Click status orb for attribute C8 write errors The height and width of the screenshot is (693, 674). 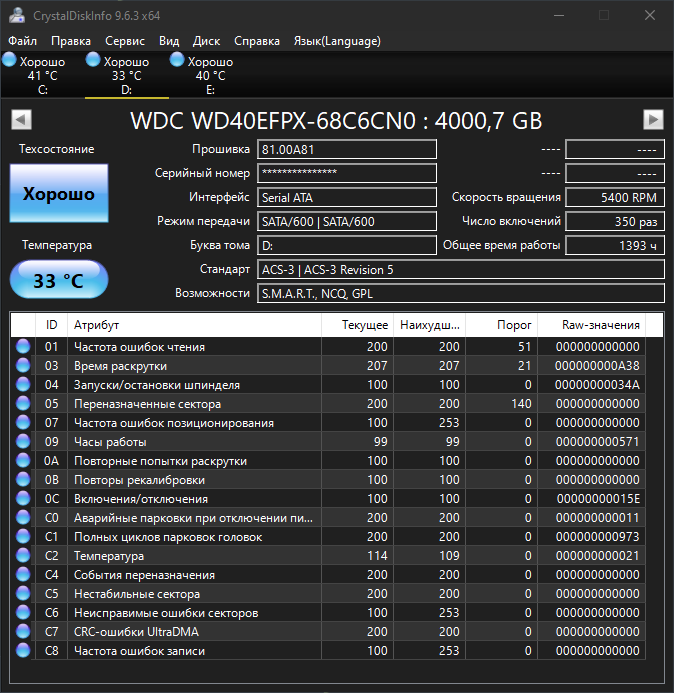coord(23,651)
